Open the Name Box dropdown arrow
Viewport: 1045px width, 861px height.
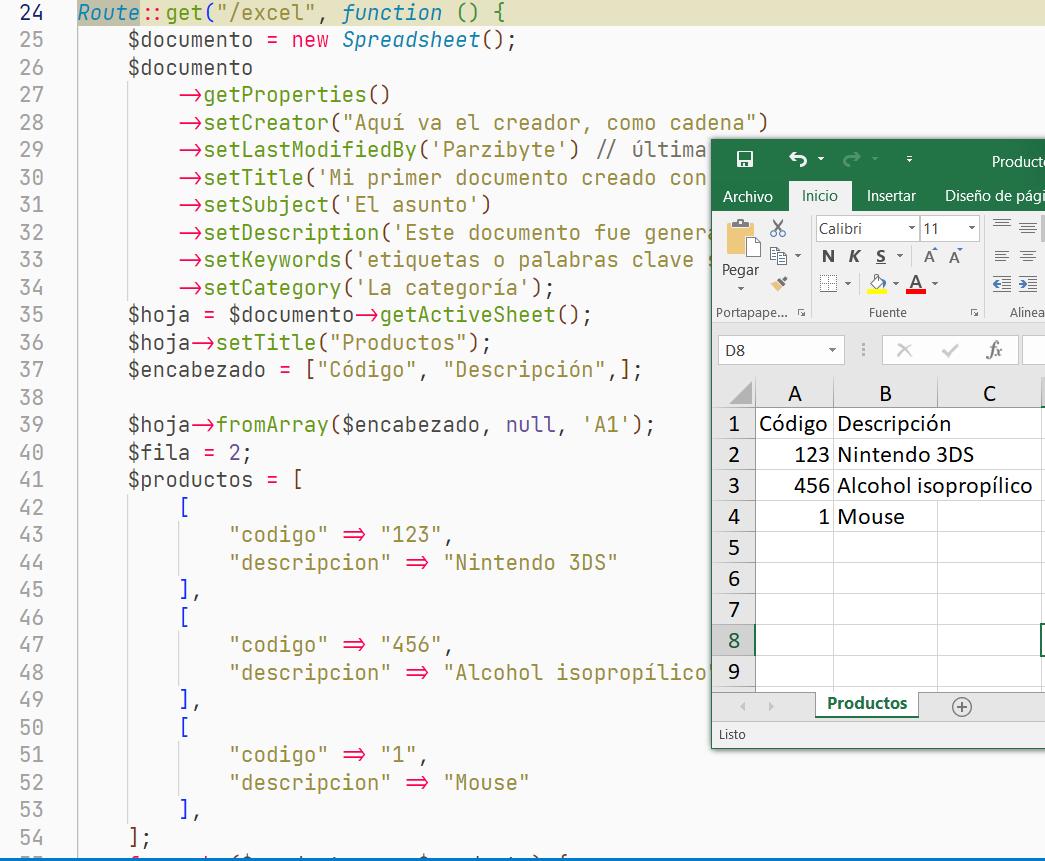pos(832,351)
